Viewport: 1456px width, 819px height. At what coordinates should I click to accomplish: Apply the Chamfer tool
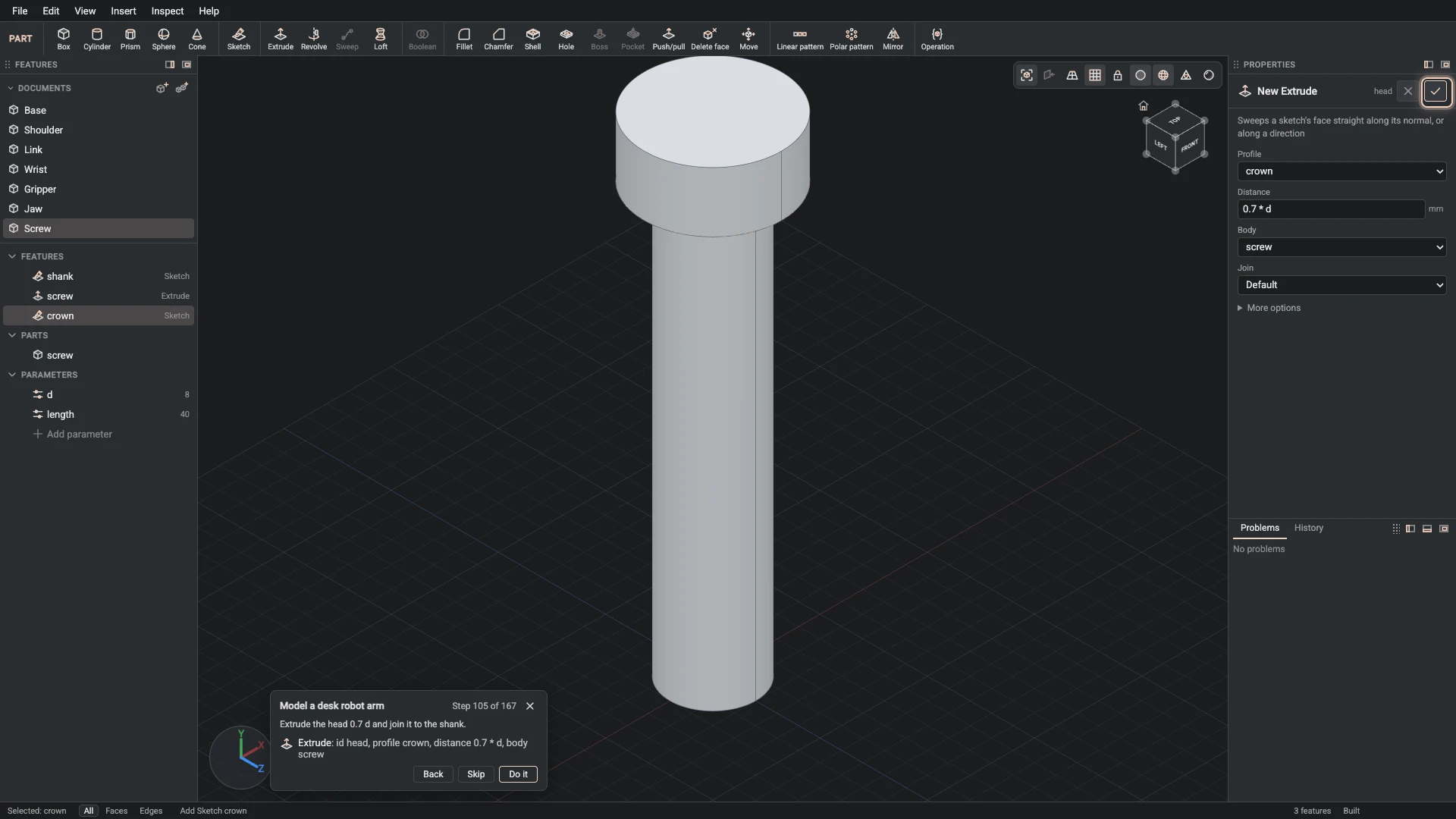tap(498, 39)
